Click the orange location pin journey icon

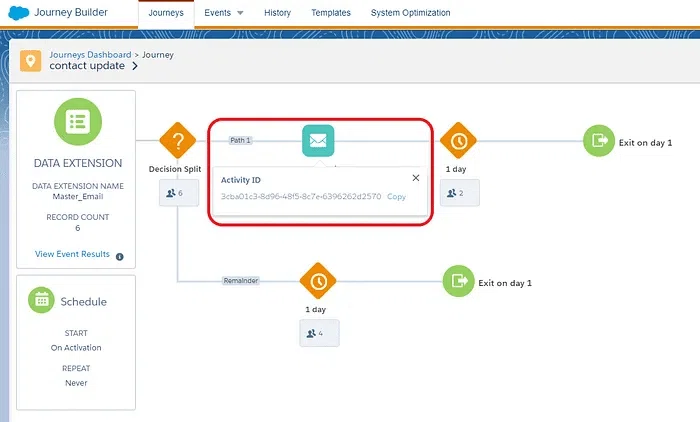30,61
